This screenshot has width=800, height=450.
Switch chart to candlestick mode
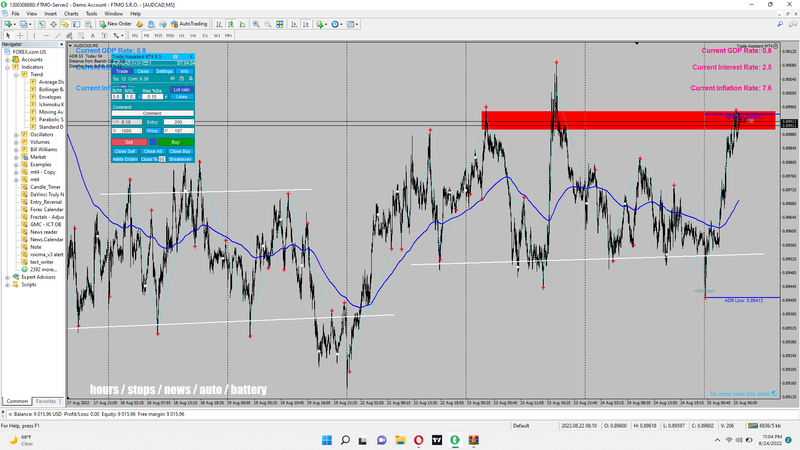click(231, 24)
